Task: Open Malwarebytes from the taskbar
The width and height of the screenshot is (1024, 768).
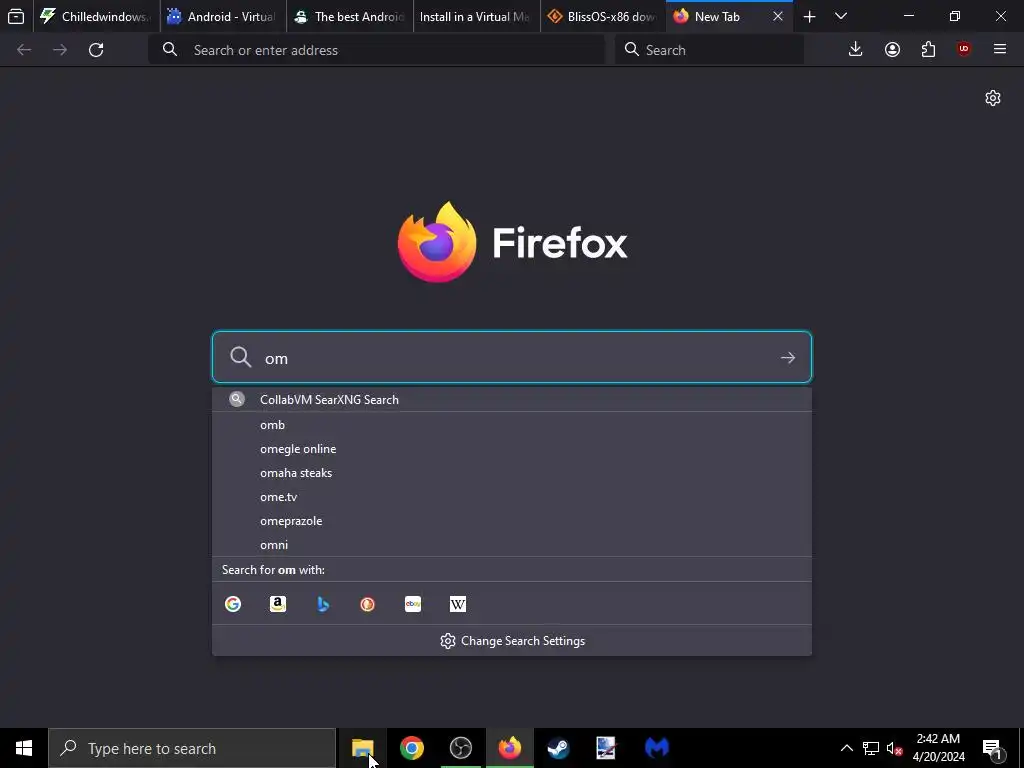Action: 657,748
